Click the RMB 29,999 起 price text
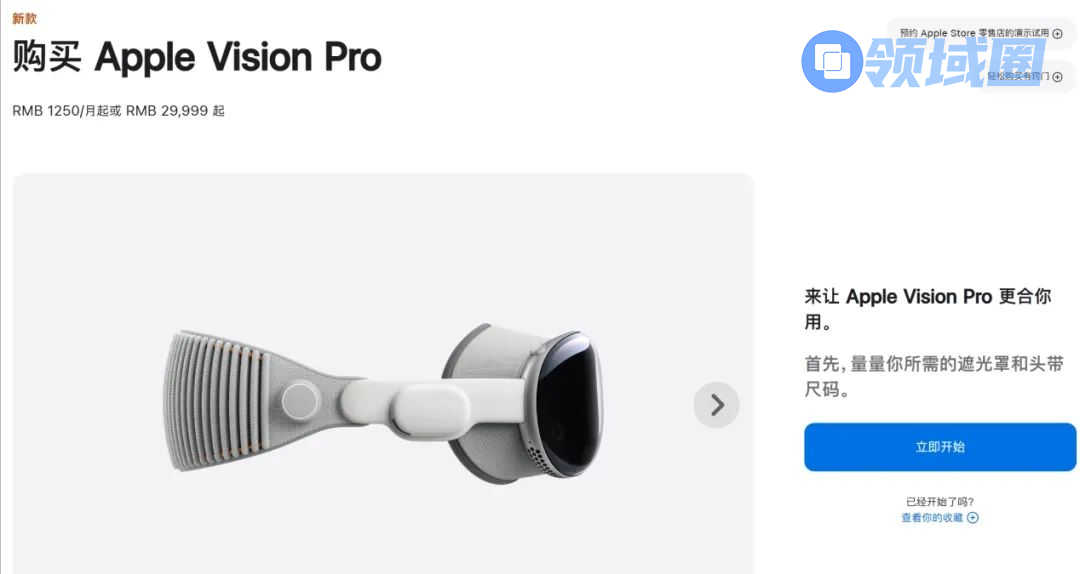Screen dimensions: 1080x574 [175, 111]
